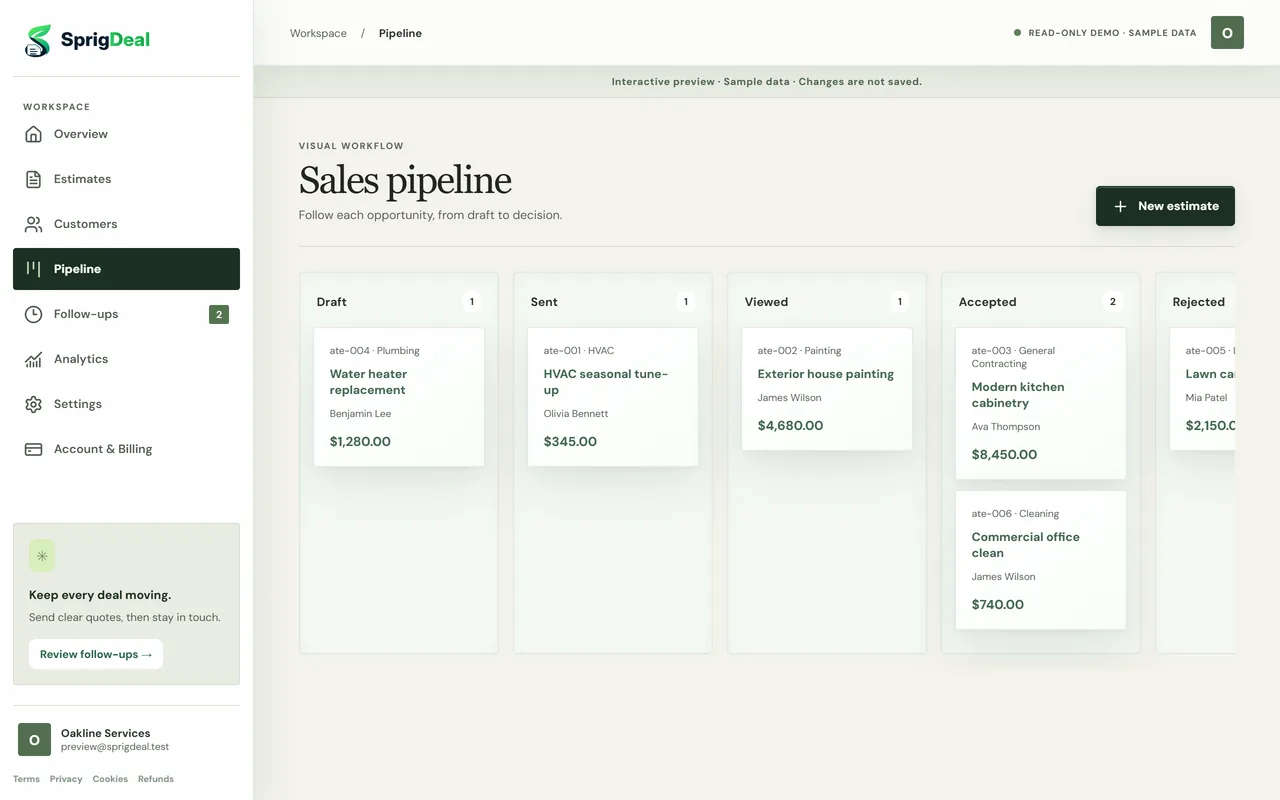The image size is (1280, 800).
Task: Click the Analytics chart icon
Action: coord(34,359)
